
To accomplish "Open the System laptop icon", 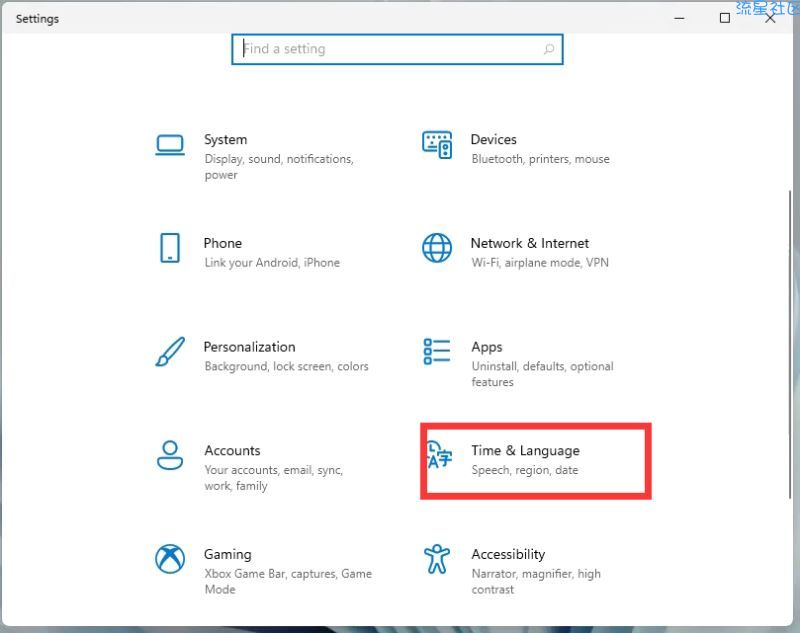I will 170,145.
